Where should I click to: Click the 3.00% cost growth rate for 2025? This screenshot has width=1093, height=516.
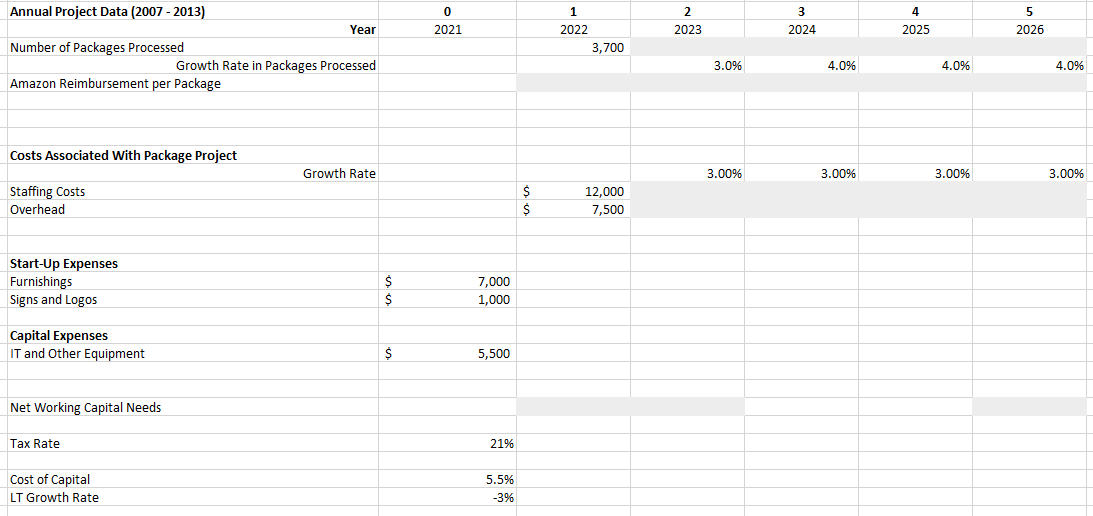tap(952, 173)
